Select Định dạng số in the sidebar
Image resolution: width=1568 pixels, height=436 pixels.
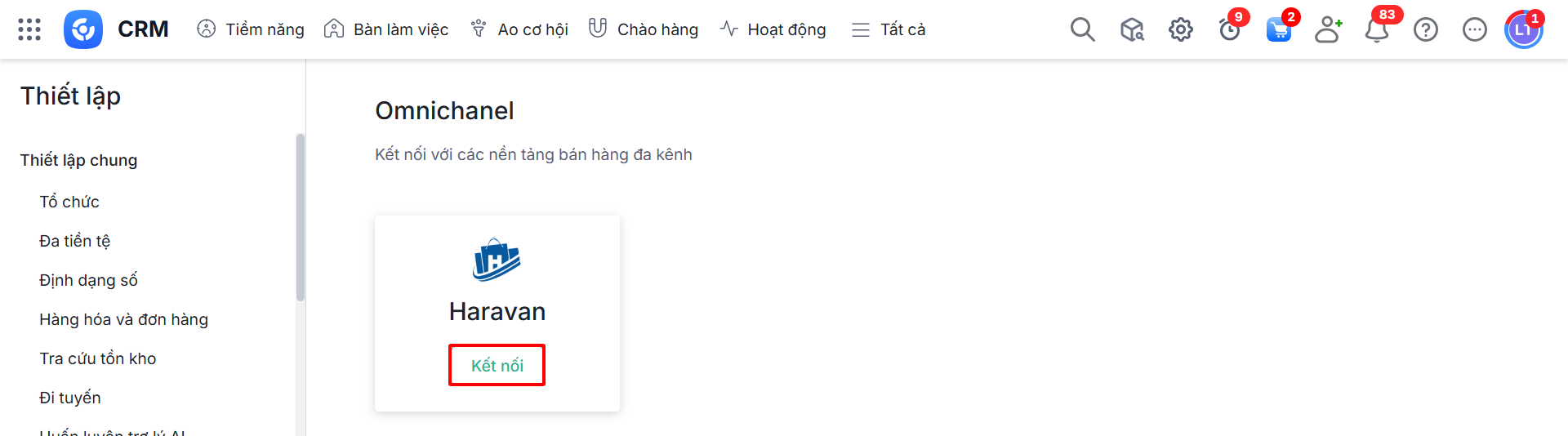[88, 280]
